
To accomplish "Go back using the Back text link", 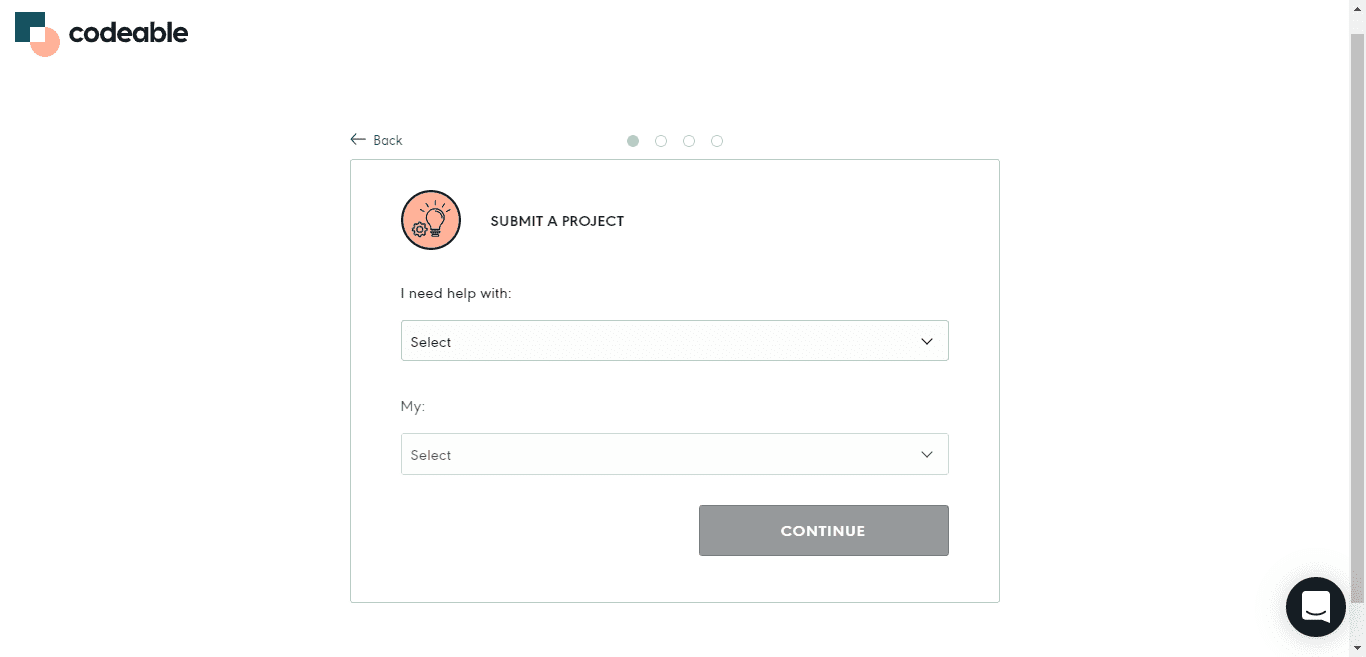I will (x=388, y=141).
